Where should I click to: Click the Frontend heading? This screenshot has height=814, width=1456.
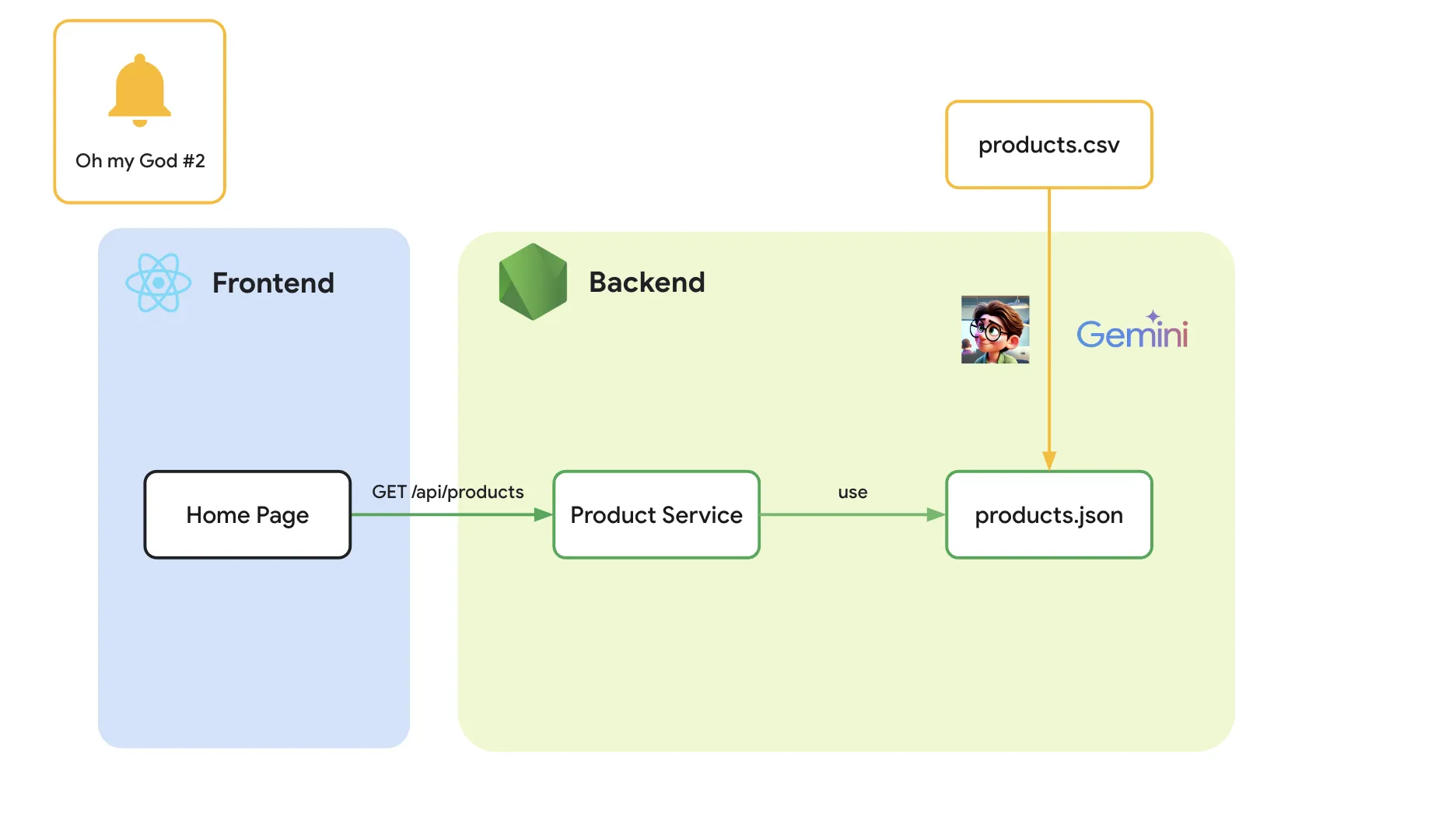point(273,282)
